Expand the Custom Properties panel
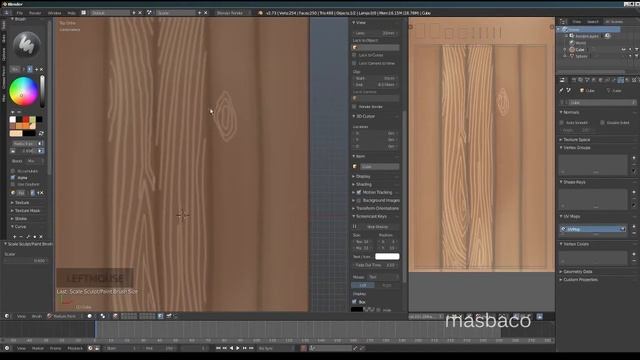640x360 pixels. coord(580,280)
